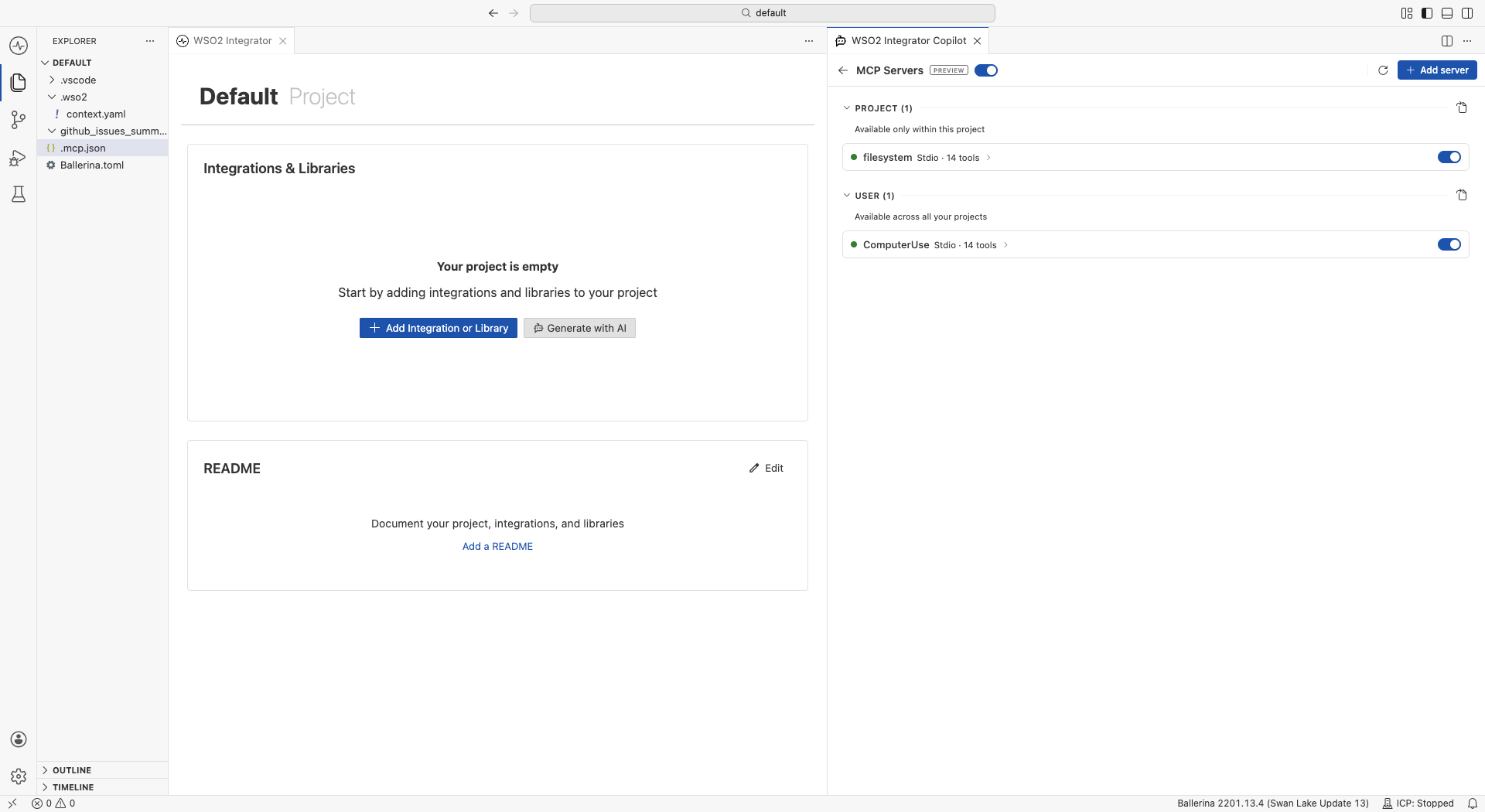1485x812 pixels.
Task: Click Generate with AI button
Action: coord(579,328)
